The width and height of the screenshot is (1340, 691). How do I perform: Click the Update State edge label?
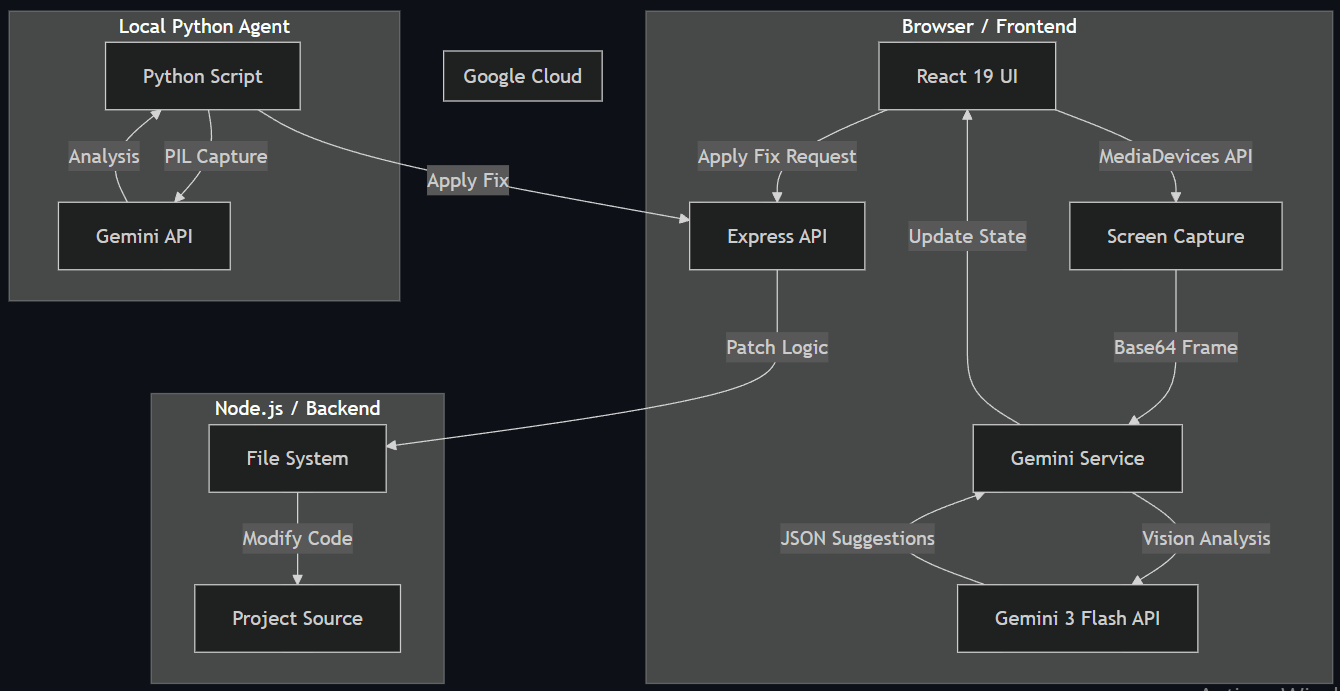click(x=967, y=236)
